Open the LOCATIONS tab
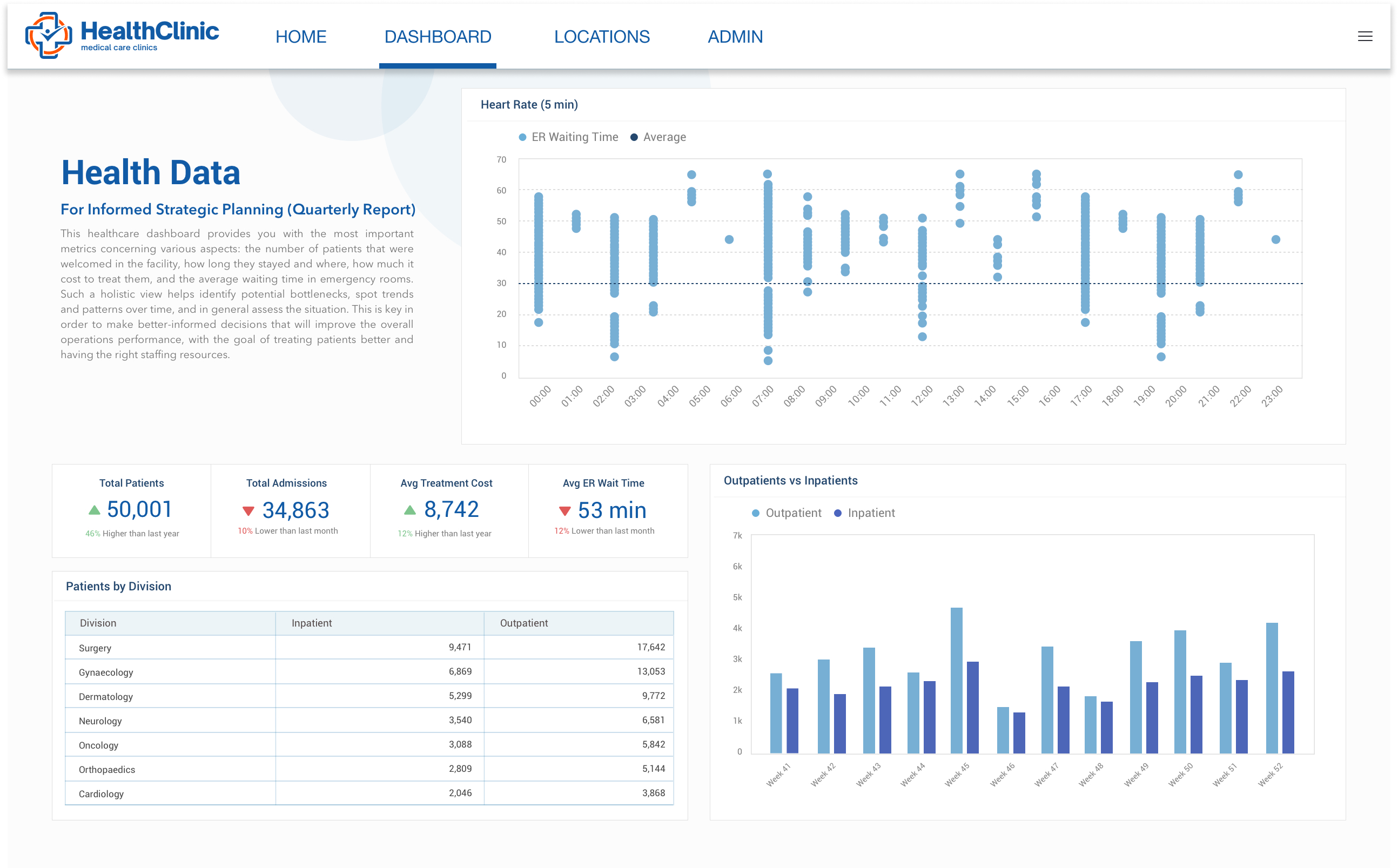 (x=601, y=37)
